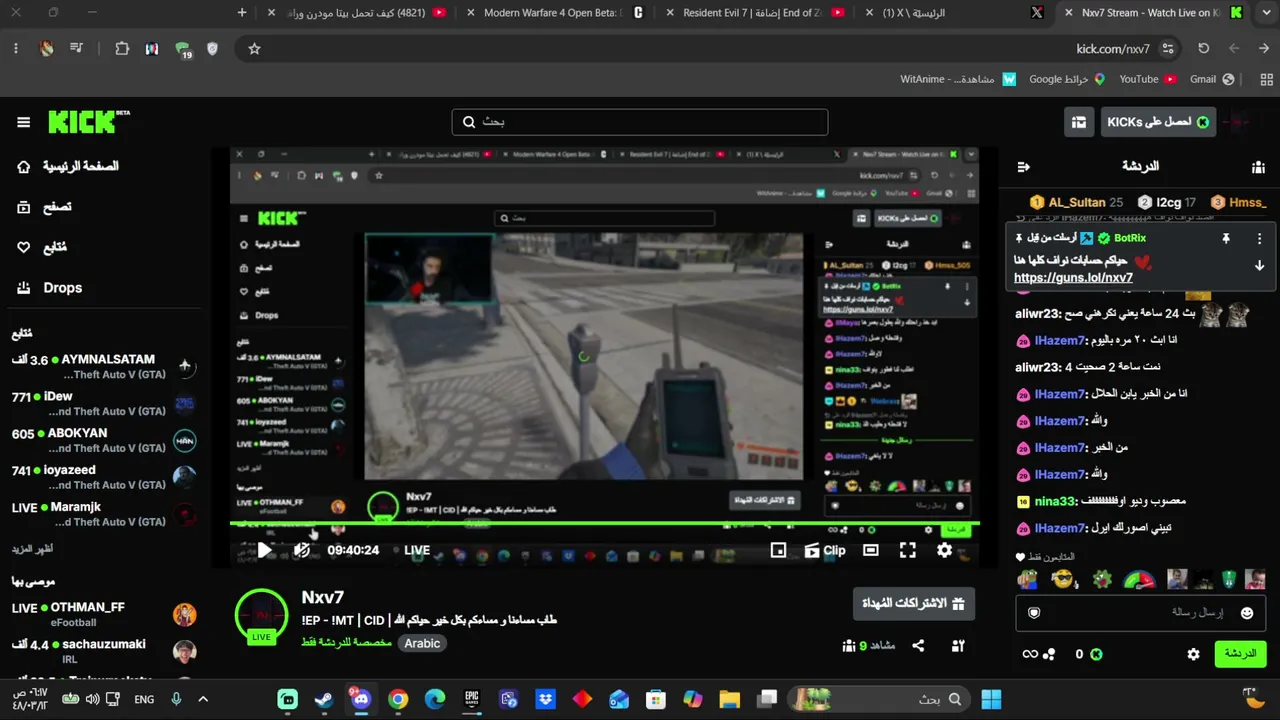Click the Clip button in player controls
Screen dimensions: 1280x720
pyautogui.click(x=825, y=550)
